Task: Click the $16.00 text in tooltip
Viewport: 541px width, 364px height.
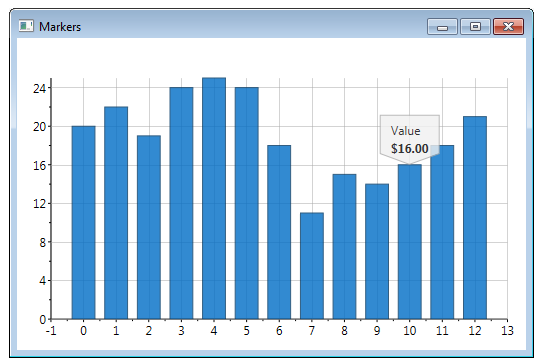Action: (x=410, y=149)
